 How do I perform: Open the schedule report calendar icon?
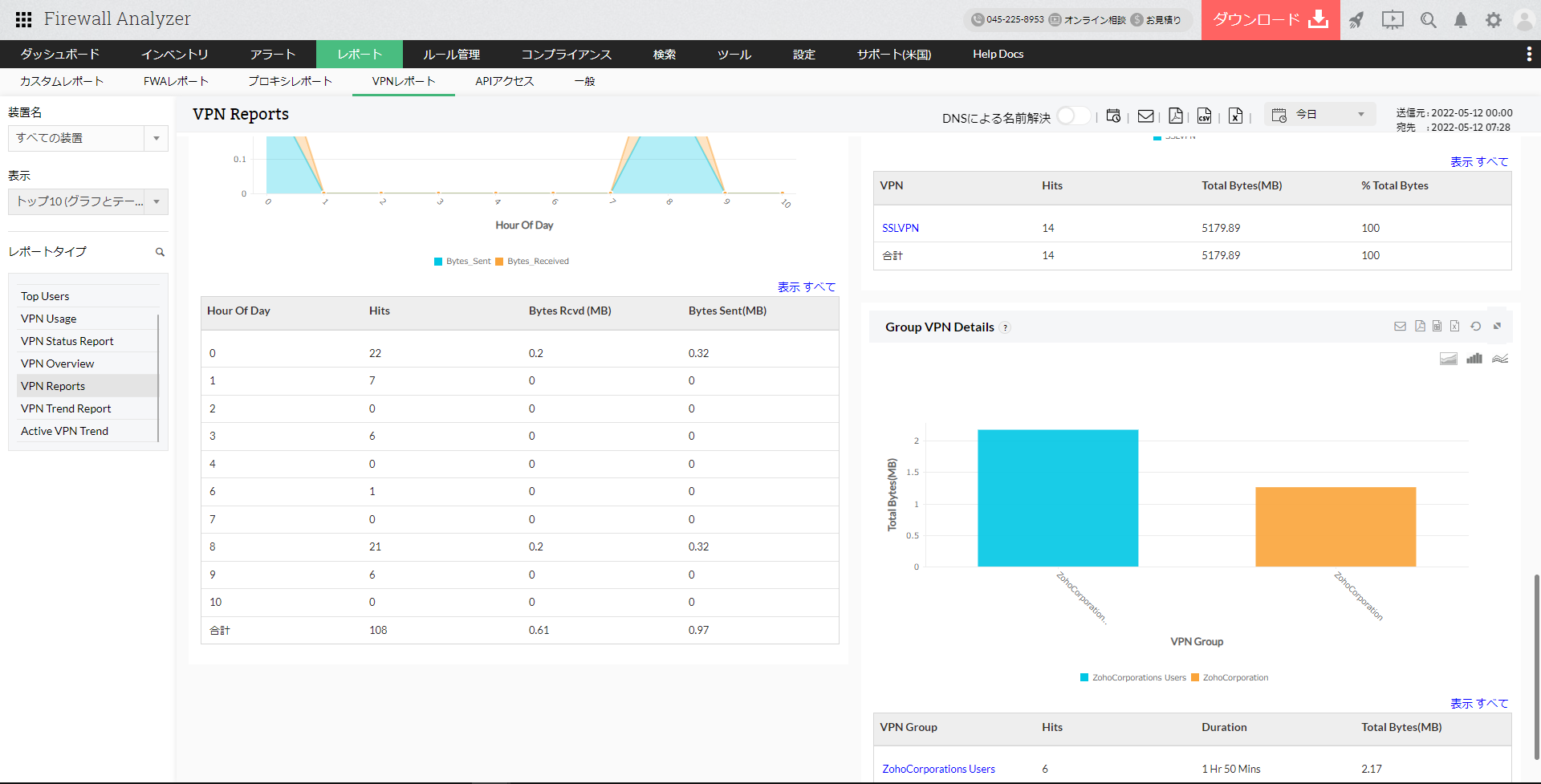(1113, 116)
